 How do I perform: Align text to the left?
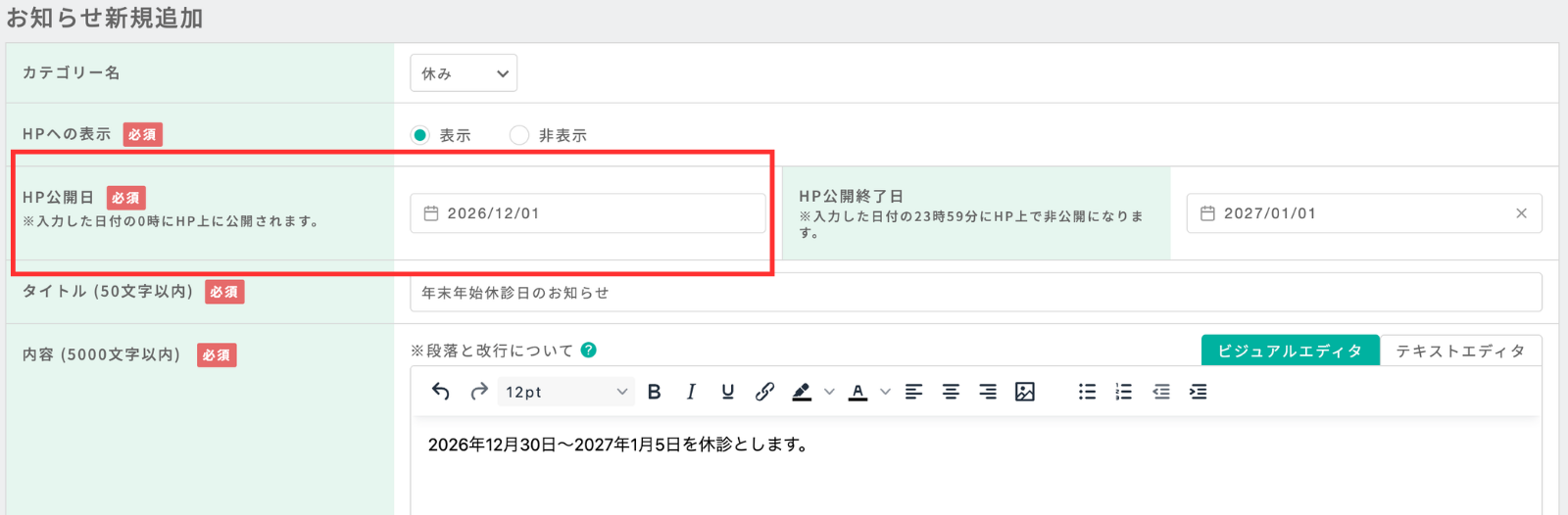tap(913, 392)
